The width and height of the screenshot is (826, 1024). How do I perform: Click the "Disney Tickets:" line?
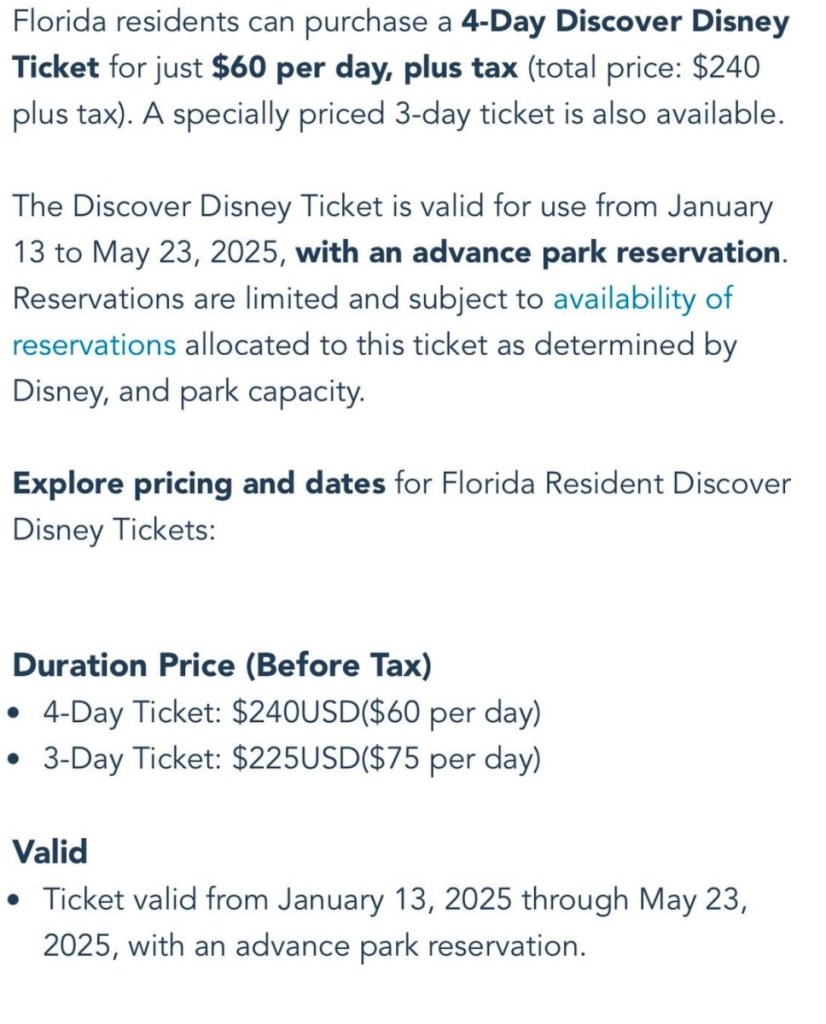pos(114,530)
